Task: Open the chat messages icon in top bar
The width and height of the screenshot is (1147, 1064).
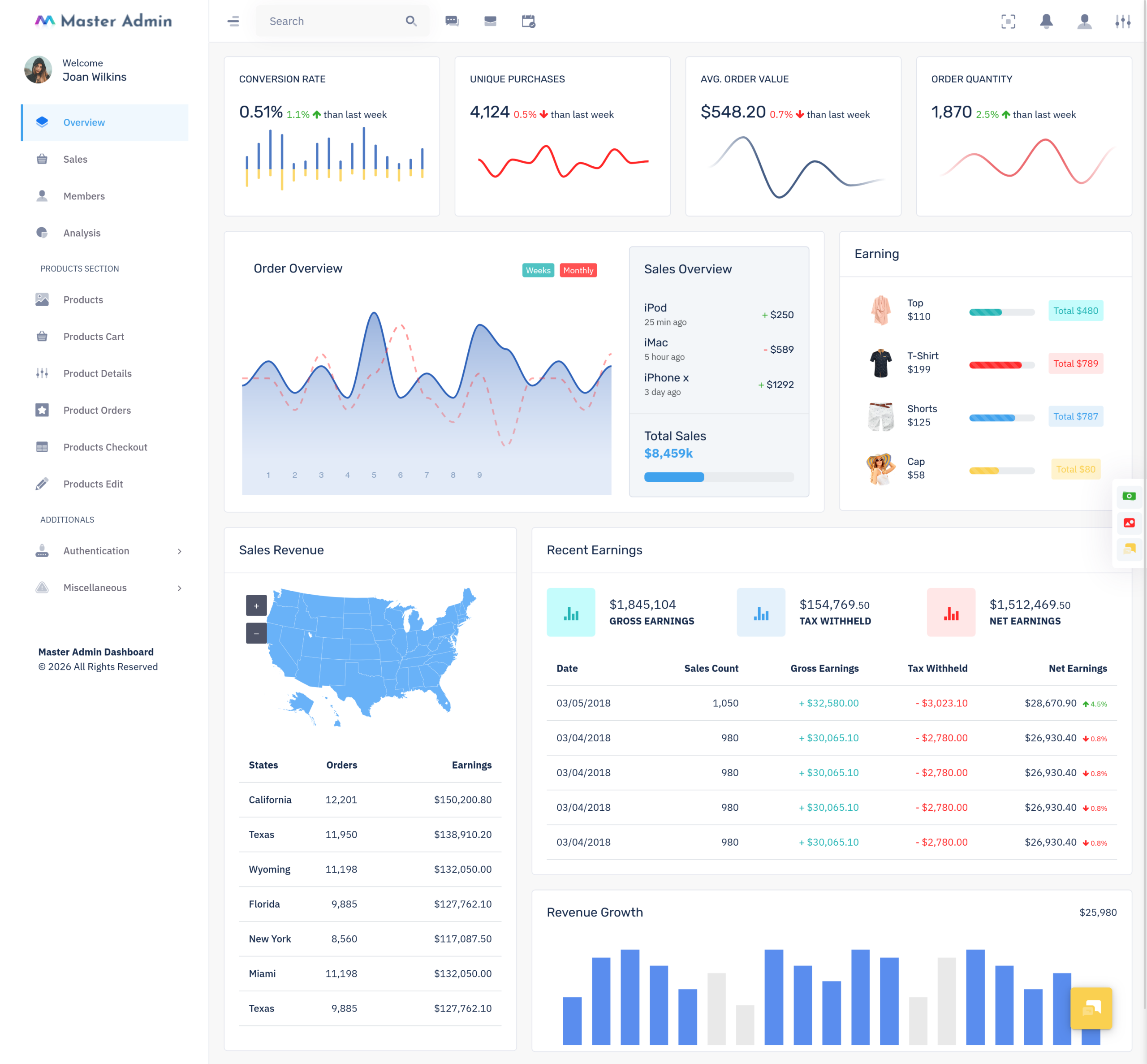Action: 452,22
